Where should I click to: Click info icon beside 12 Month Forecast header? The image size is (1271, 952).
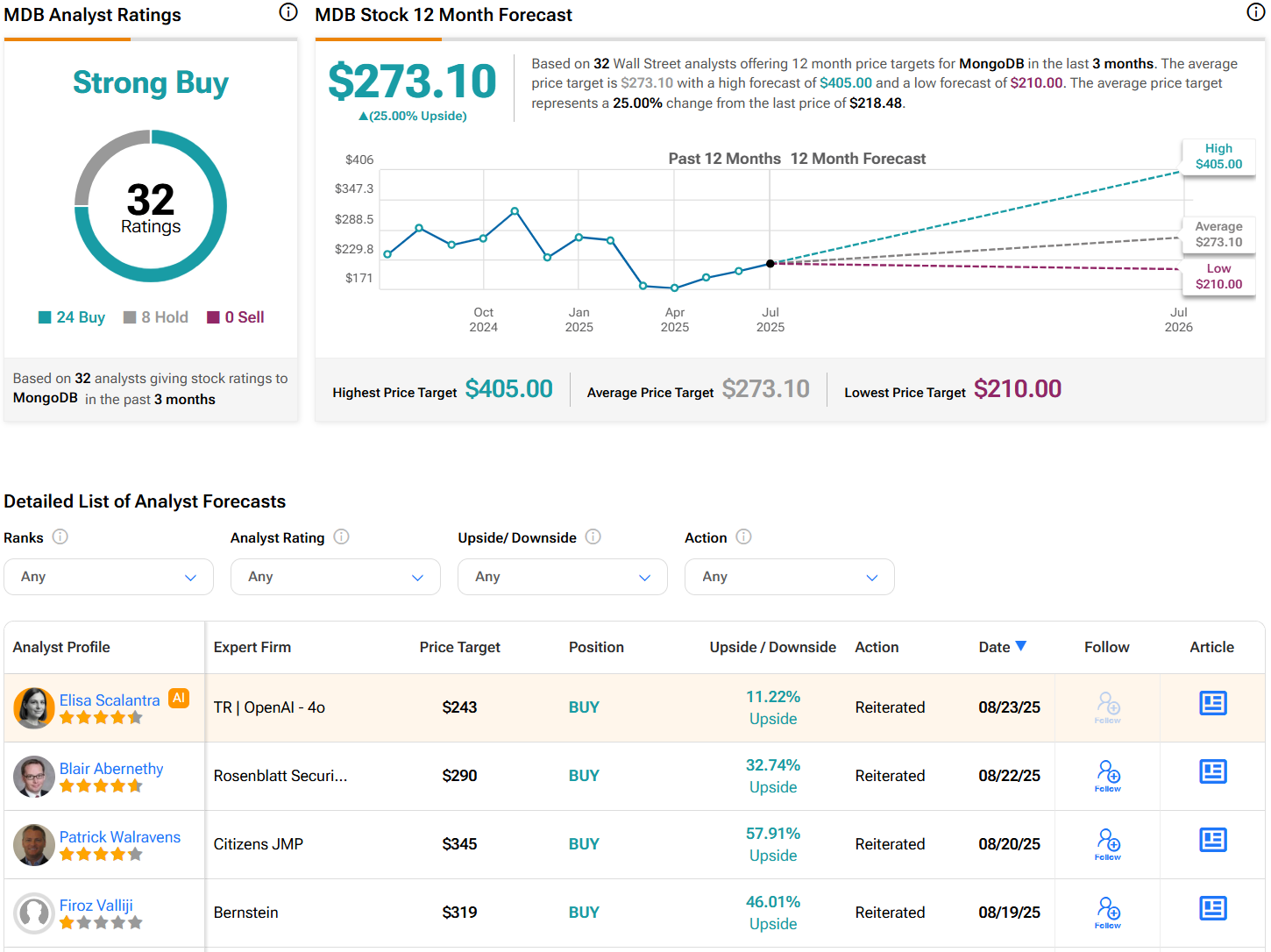[1255, 11]
